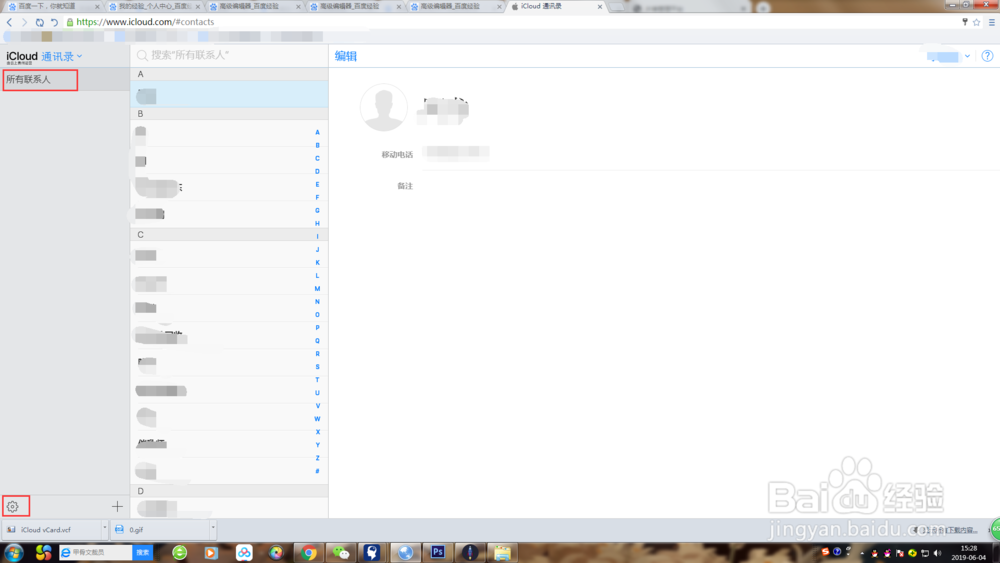
Task: Open the Baidu Netdisk taskbar icon
Action: coord(244,552)
